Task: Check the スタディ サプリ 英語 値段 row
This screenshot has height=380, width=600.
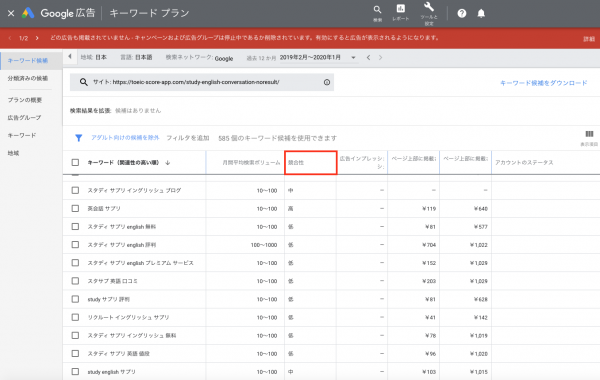Action: tap(75, 353)
